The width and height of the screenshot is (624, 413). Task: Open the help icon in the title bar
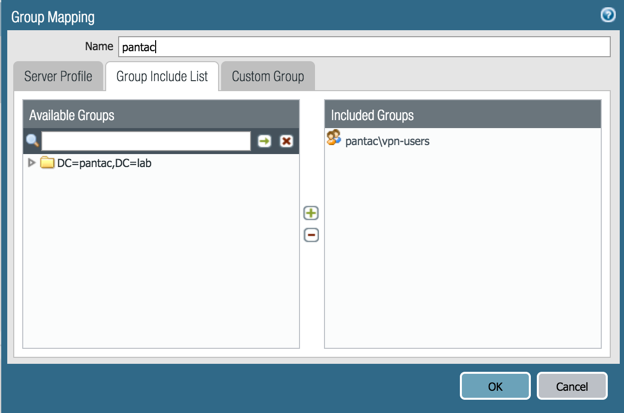607,15
